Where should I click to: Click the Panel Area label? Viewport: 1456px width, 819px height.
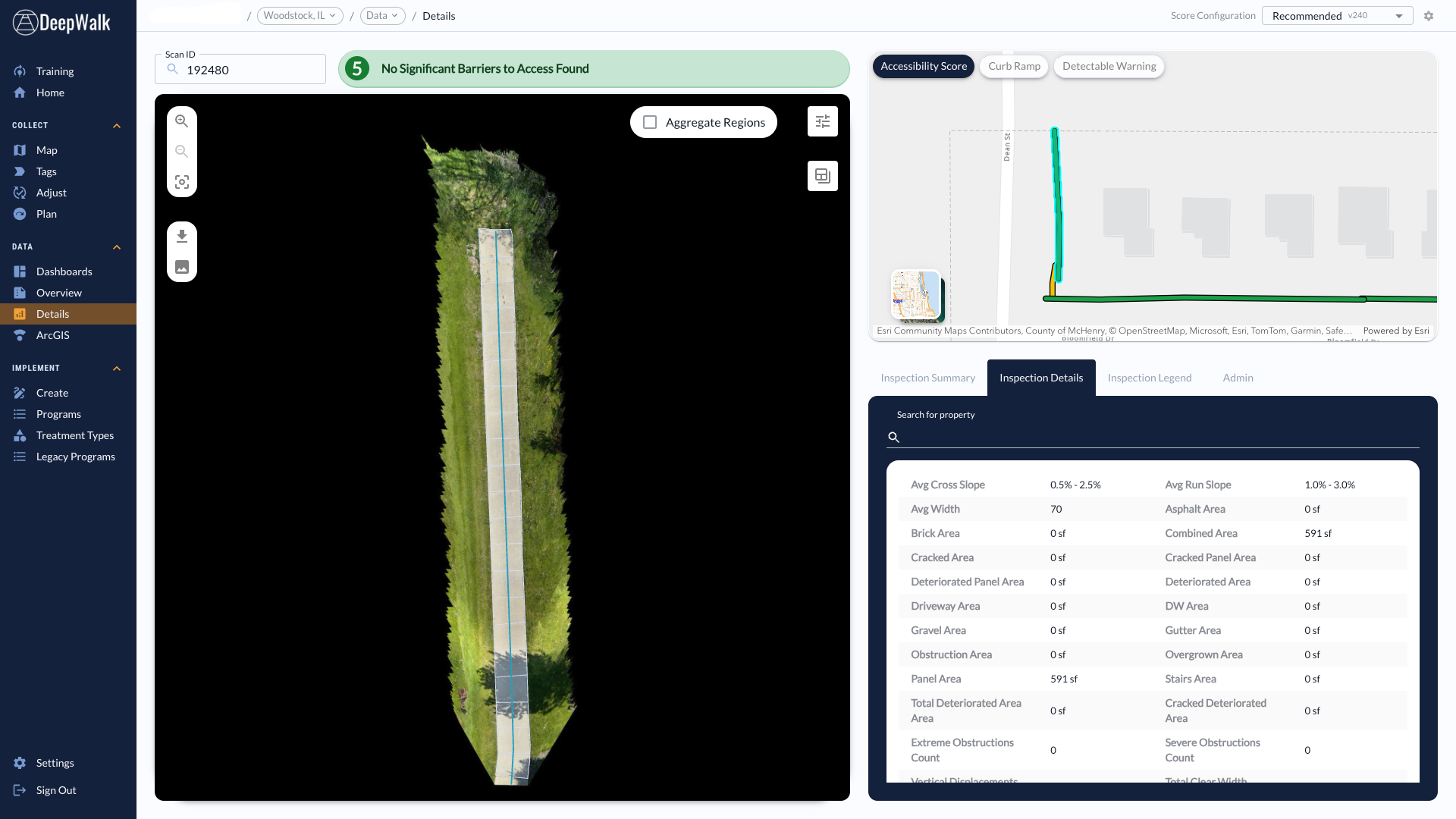tap(936, 679)
